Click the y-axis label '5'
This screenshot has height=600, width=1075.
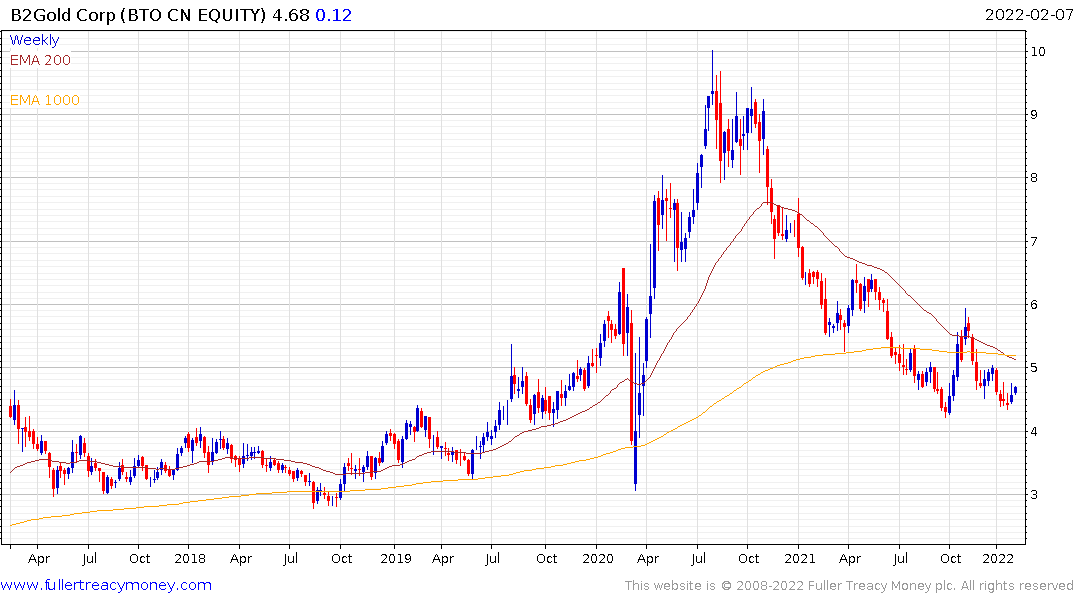pos(1033,368)
